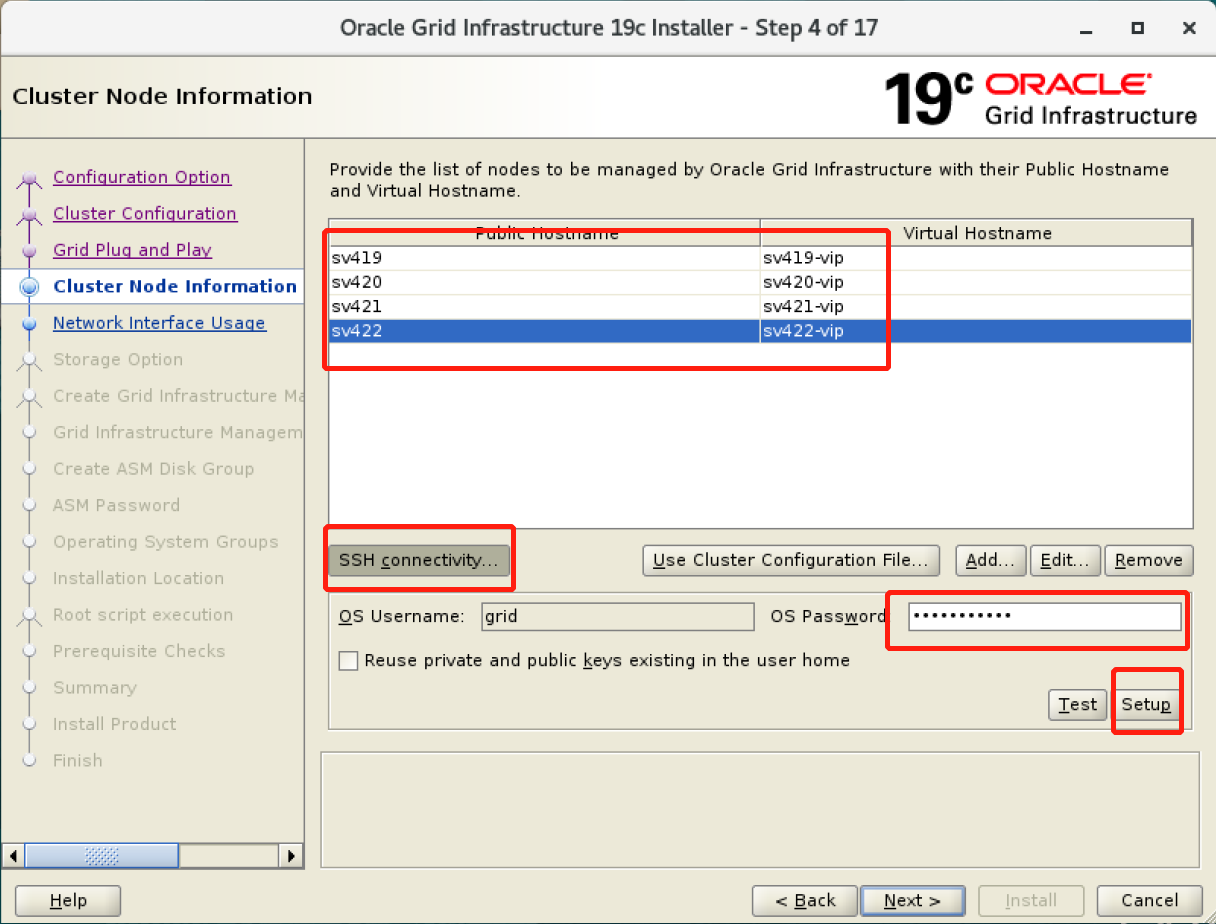
Task: Click Setup to configure SSH
Action: pos(1146,705)
